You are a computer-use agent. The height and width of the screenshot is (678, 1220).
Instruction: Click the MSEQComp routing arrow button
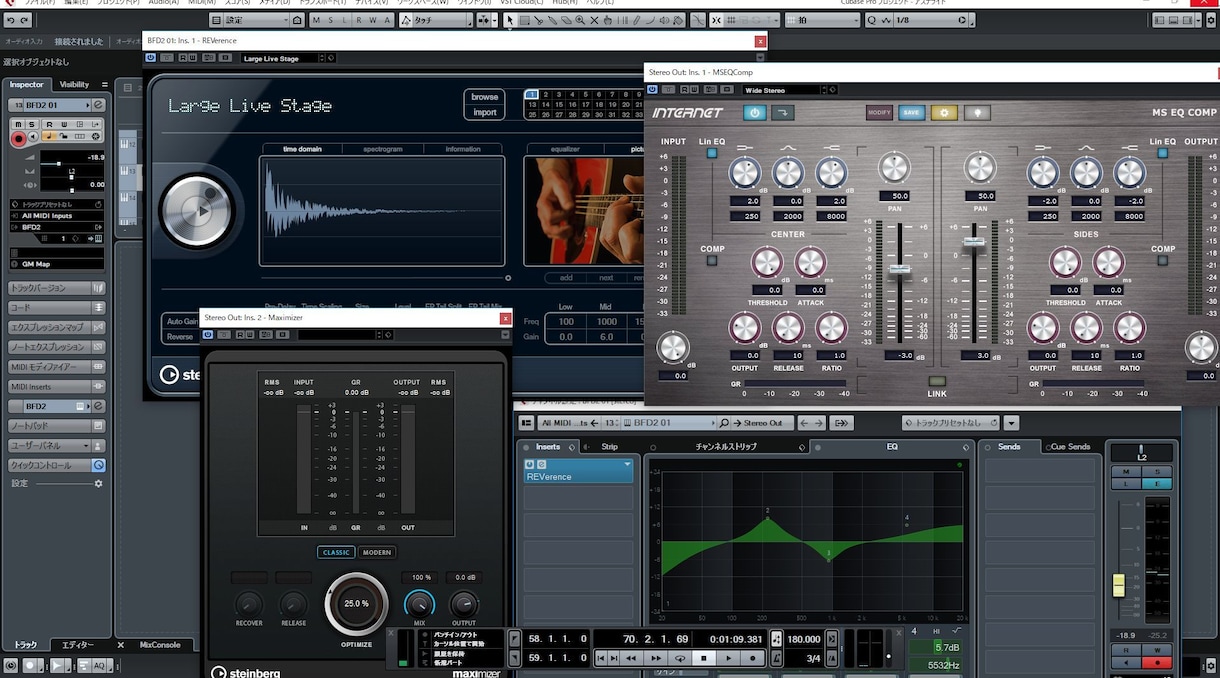point(782,113)
